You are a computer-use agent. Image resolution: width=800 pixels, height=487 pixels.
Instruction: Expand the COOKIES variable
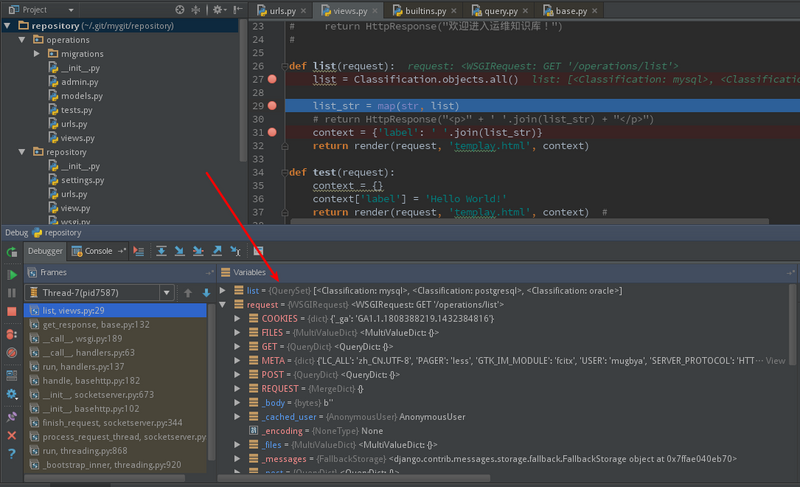click(x=237, y=319)
